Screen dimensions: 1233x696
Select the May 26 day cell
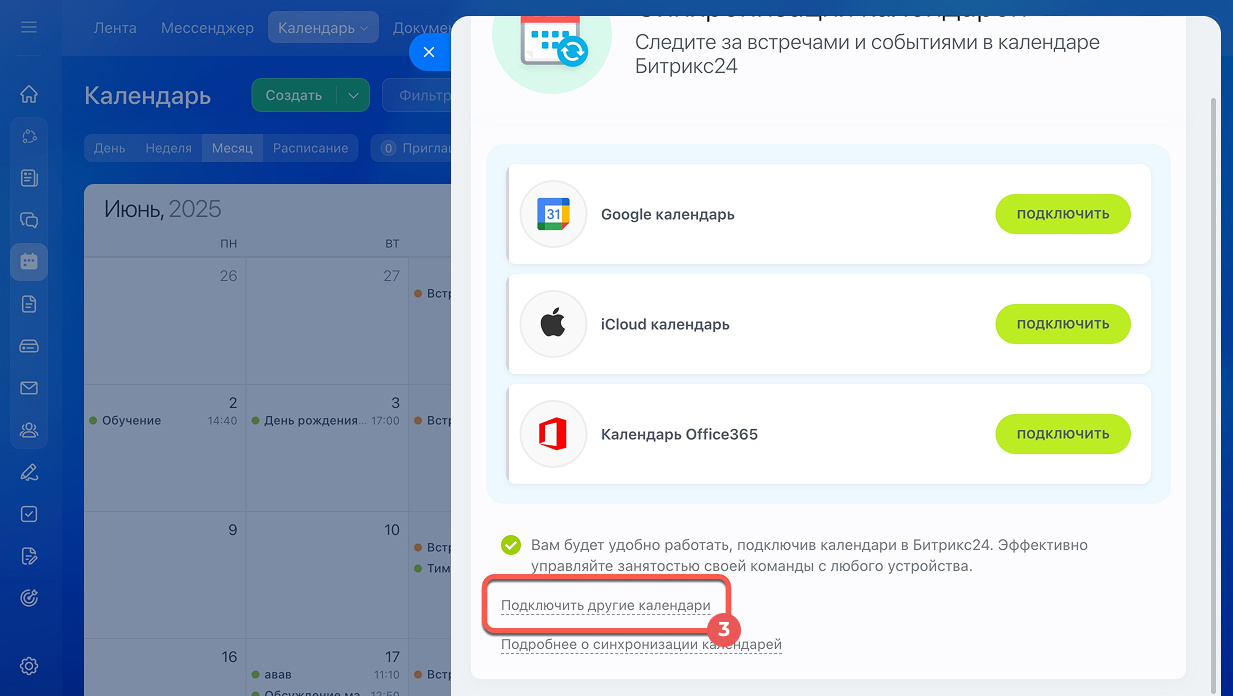165,321
